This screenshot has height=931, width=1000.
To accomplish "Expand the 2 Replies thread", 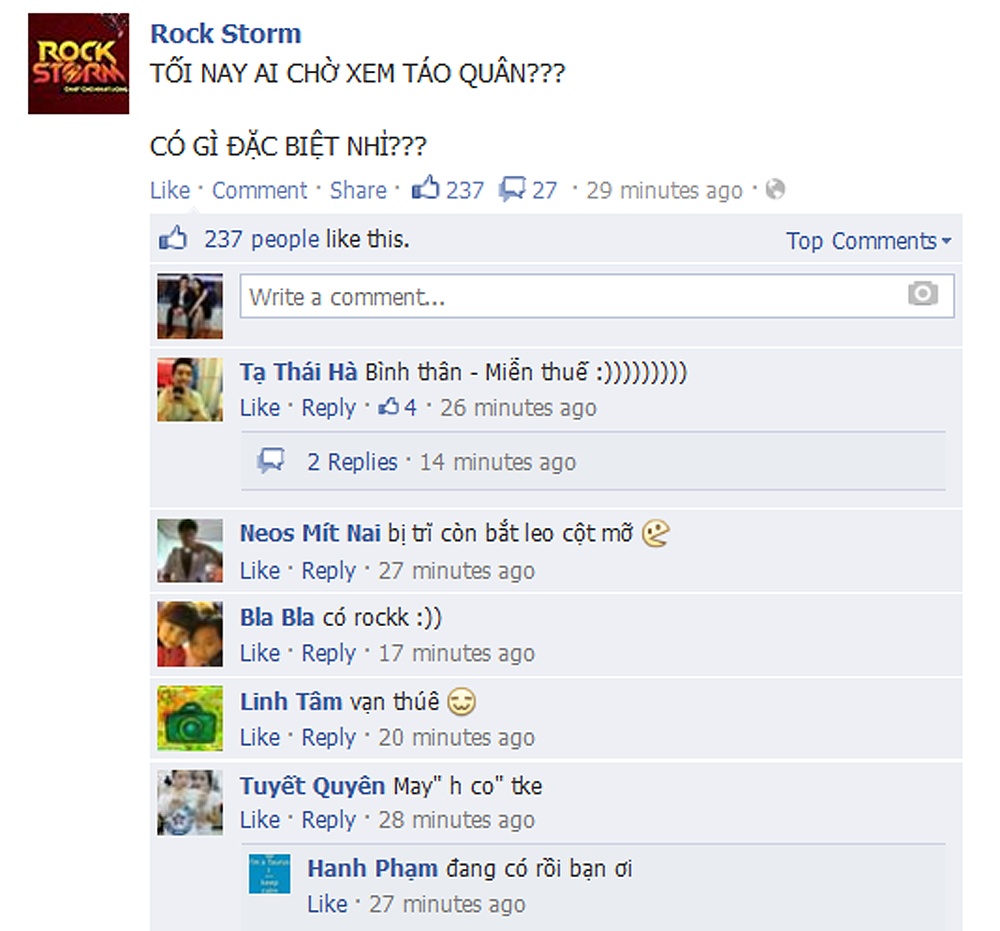I will [352, 462].
